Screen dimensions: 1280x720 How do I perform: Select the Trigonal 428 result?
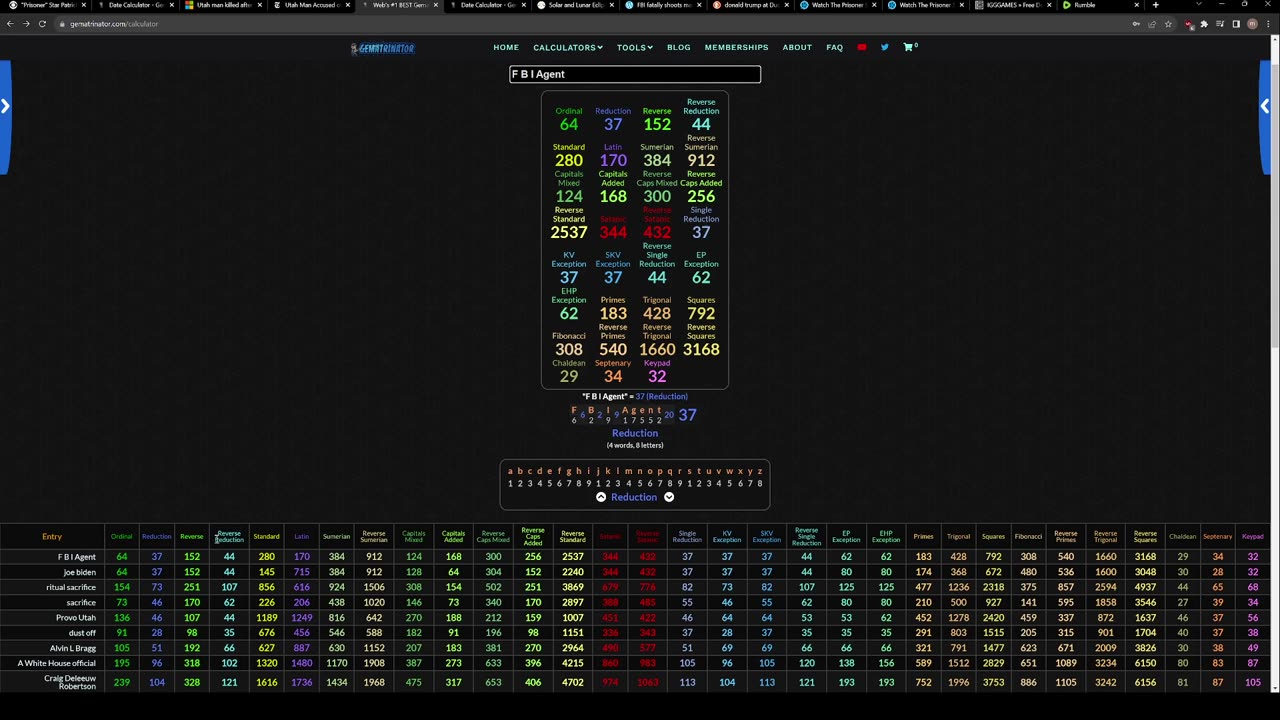click(657, 309)
